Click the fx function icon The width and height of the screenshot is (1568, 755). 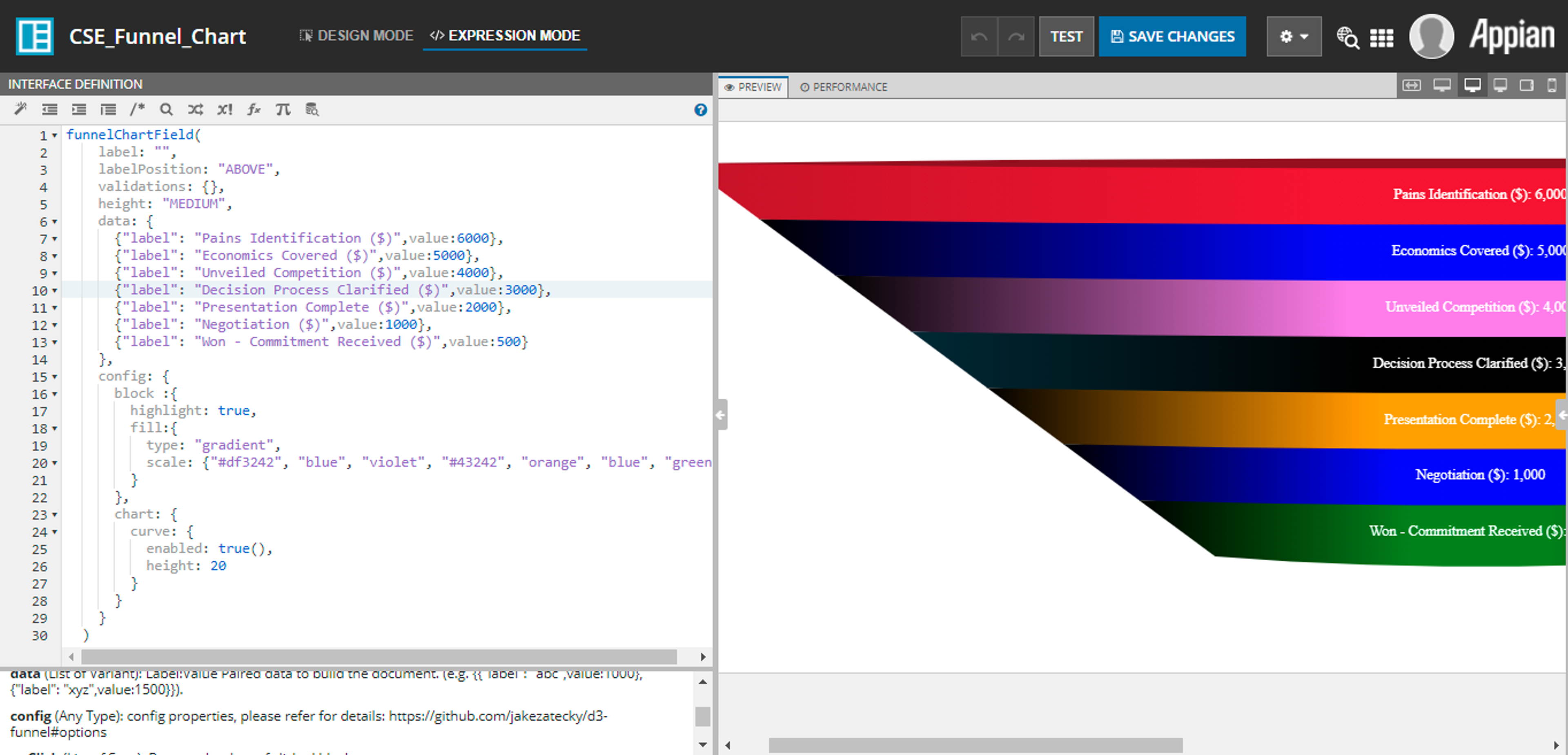254,109
